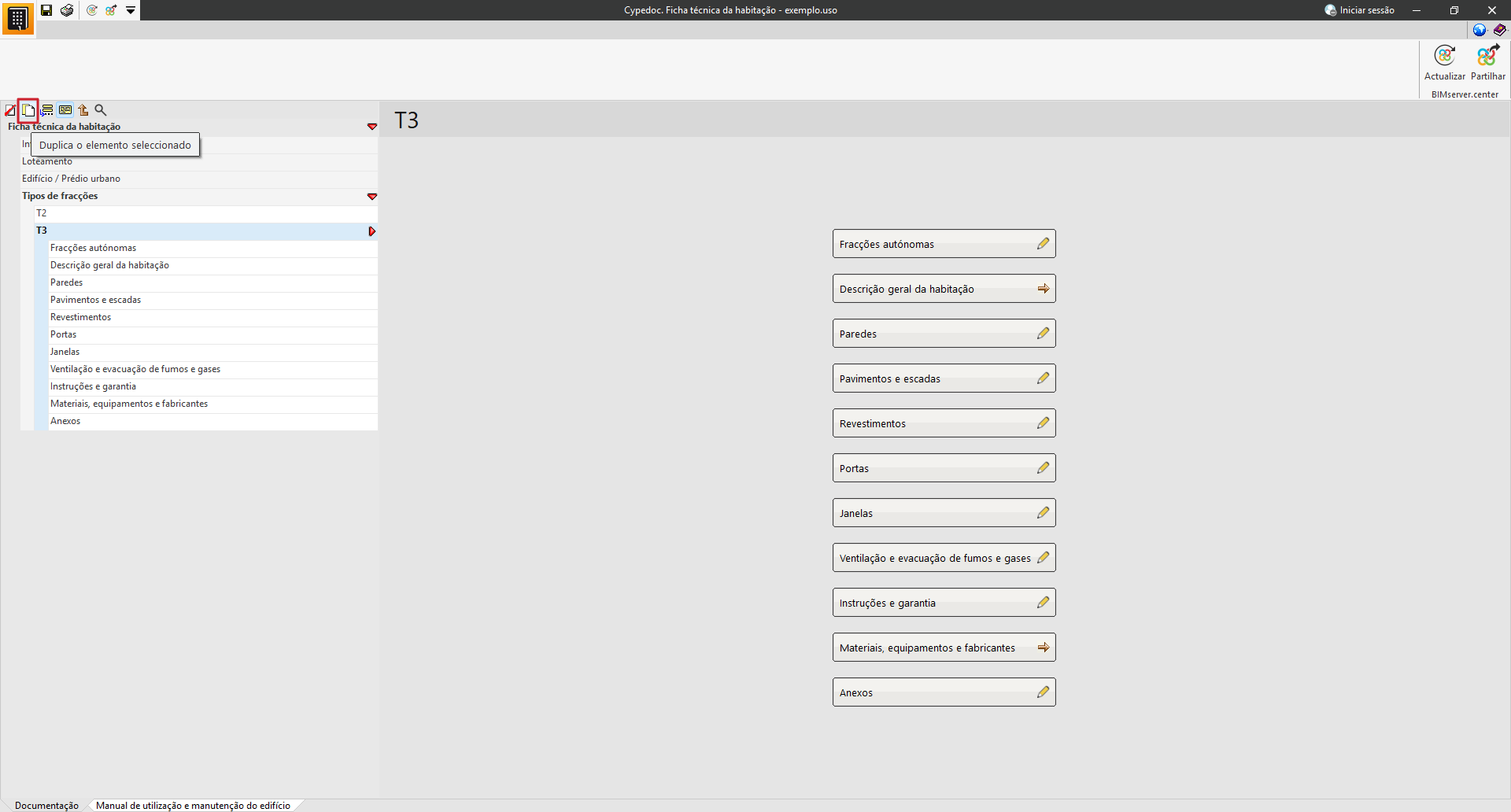Open the Ventilação e evacuação de fumos button
Screen dimensions: 1511x812
pyautogui.click(x=944, y=558)
